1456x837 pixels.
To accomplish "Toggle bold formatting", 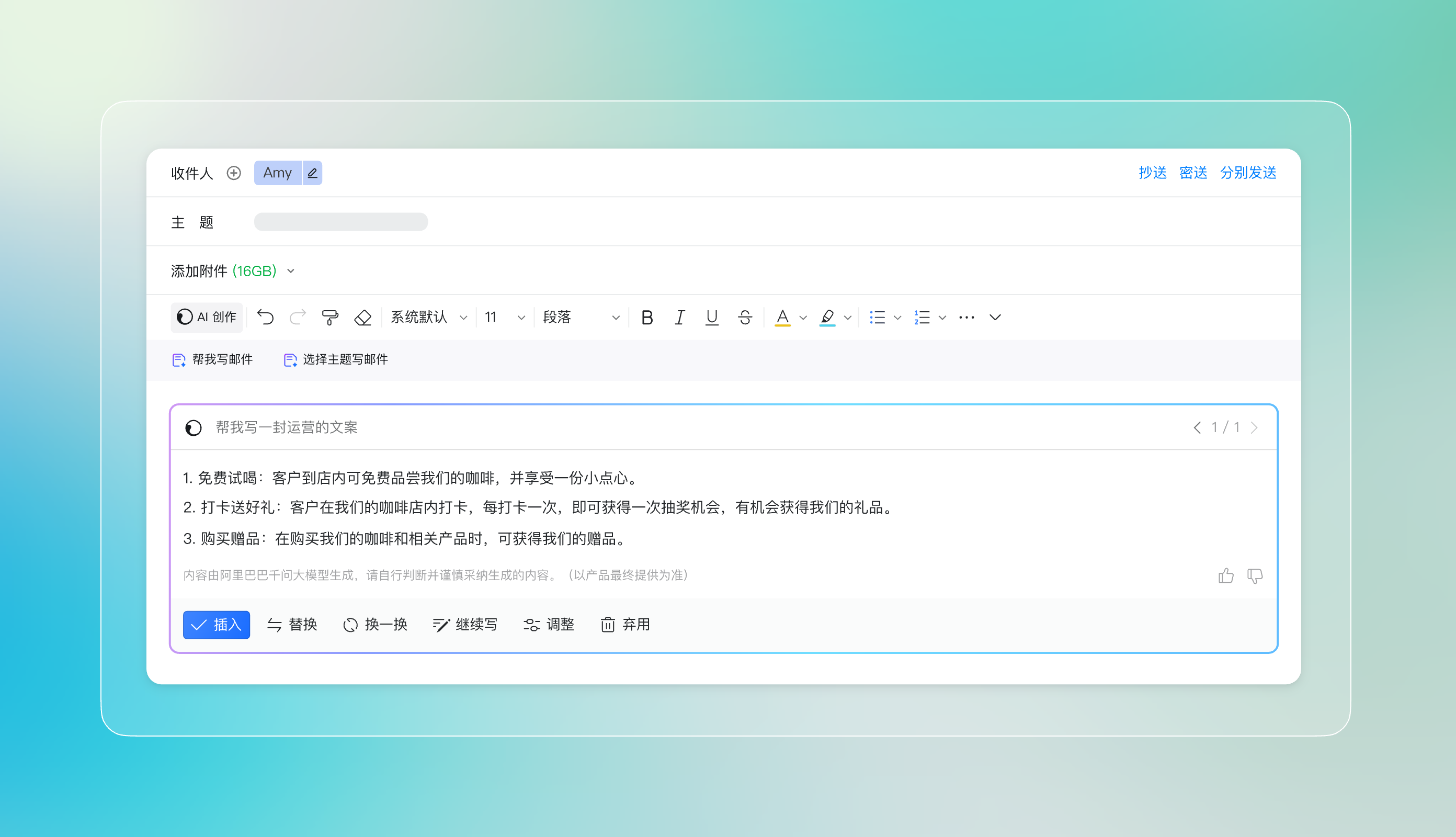I will [x=647, y=318].
